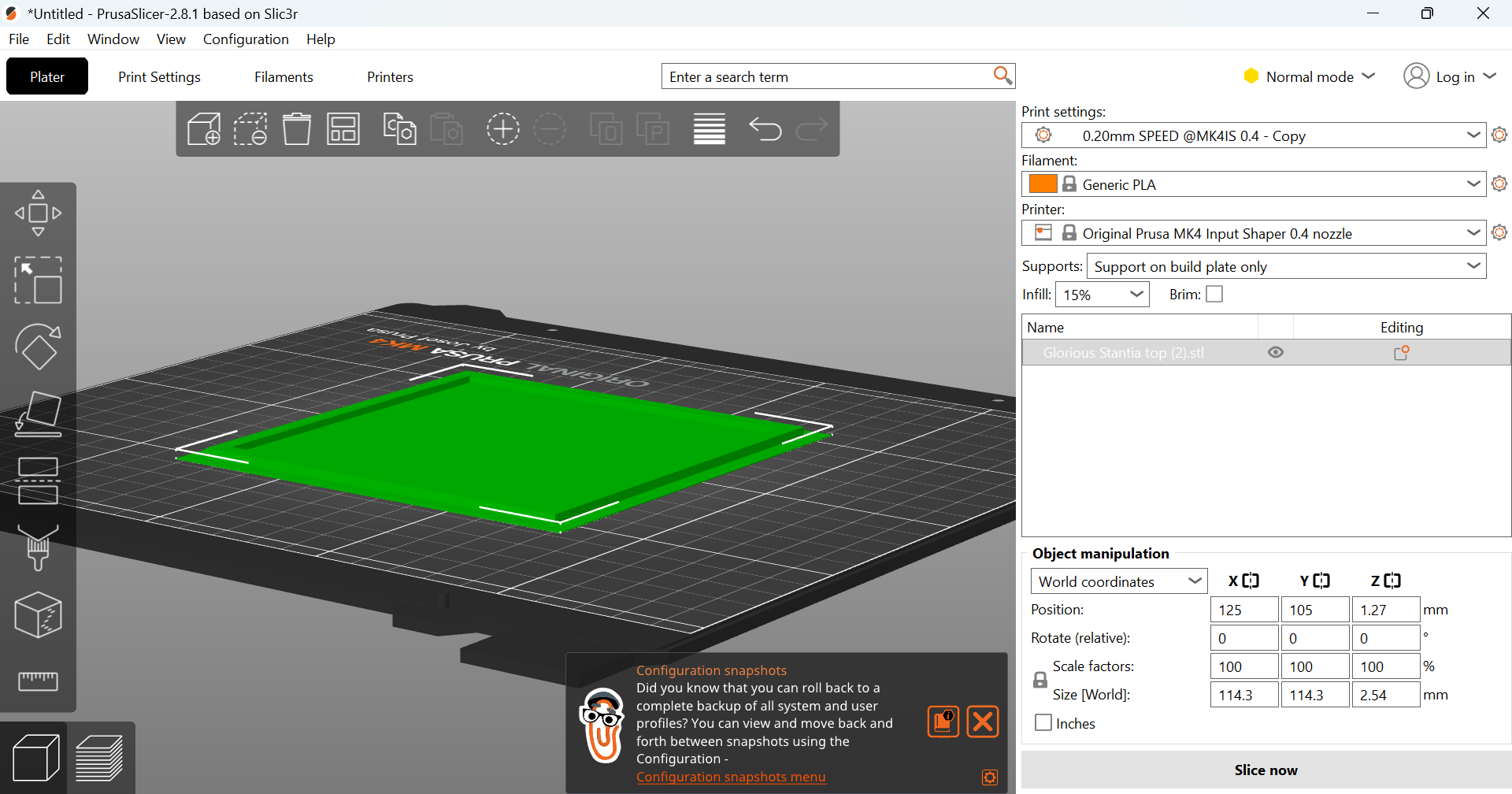Viewport: 1512px width, 794px height.
Task: Click the hint notification settings gear
Action: click(x=990, y=777)
